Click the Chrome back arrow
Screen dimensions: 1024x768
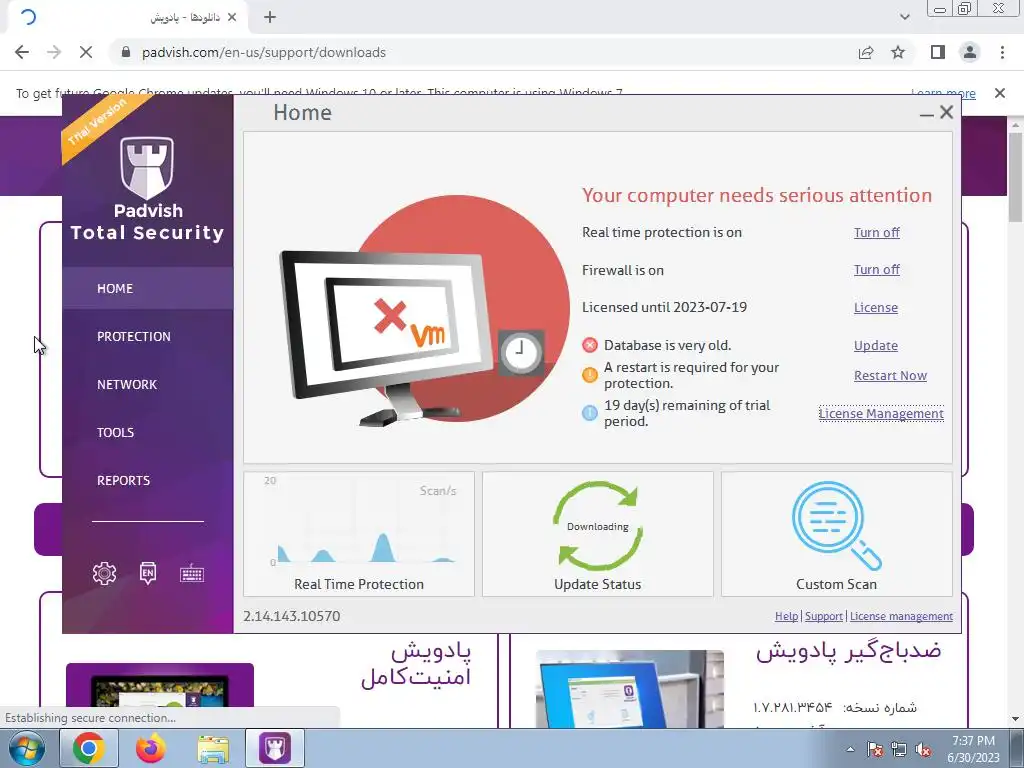coord(22,52)
